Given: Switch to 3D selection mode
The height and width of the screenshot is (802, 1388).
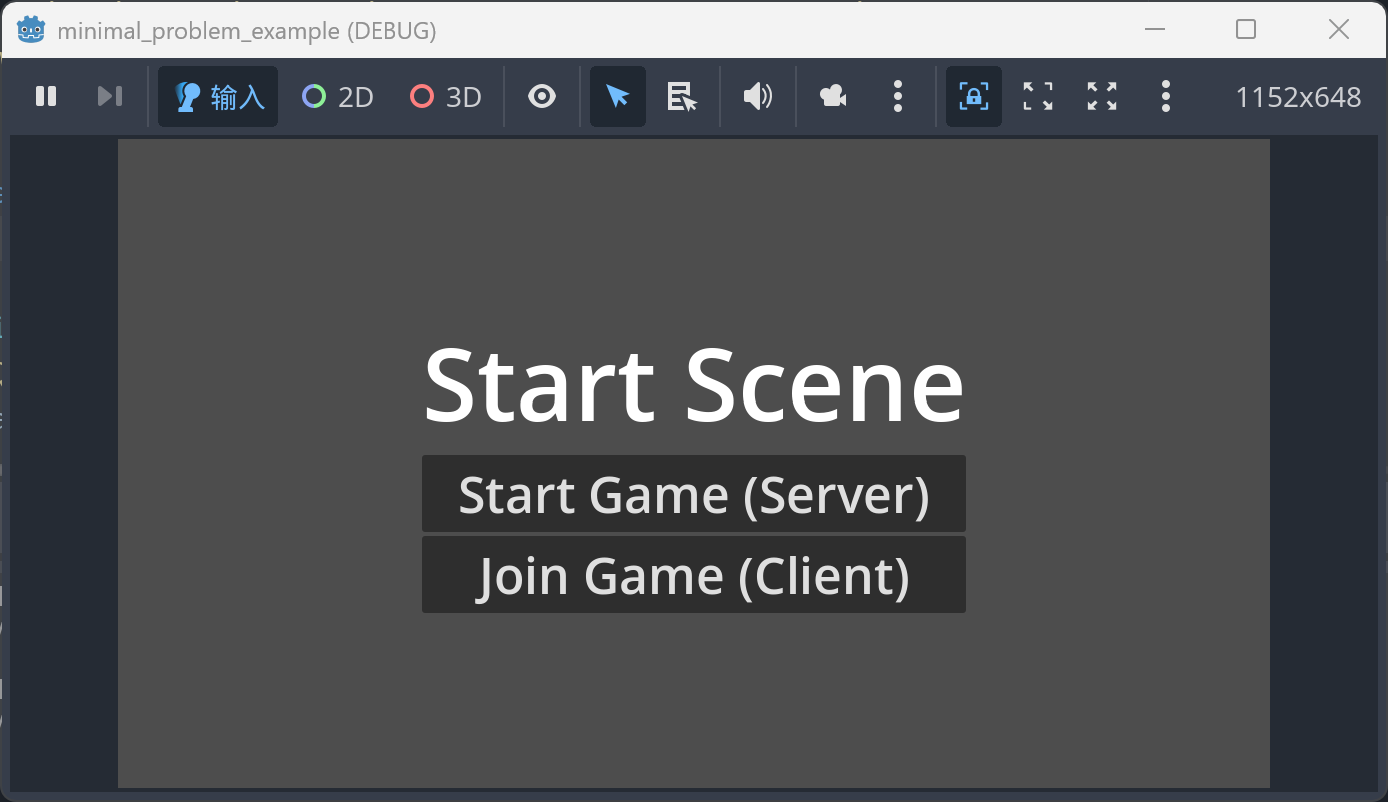Looking at the screenshot, I should point(445,96).
